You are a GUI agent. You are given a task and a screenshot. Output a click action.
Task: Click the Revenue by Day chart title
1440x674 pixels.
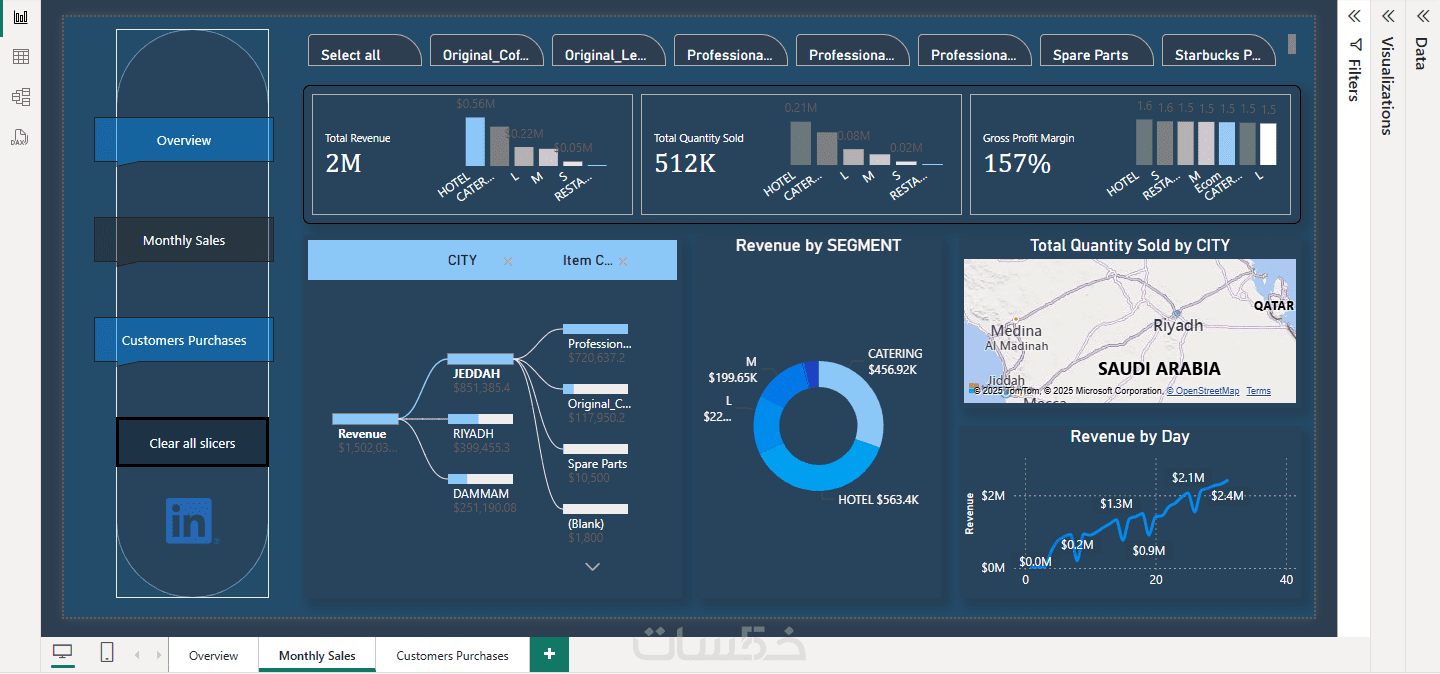tap(1130, 436)
